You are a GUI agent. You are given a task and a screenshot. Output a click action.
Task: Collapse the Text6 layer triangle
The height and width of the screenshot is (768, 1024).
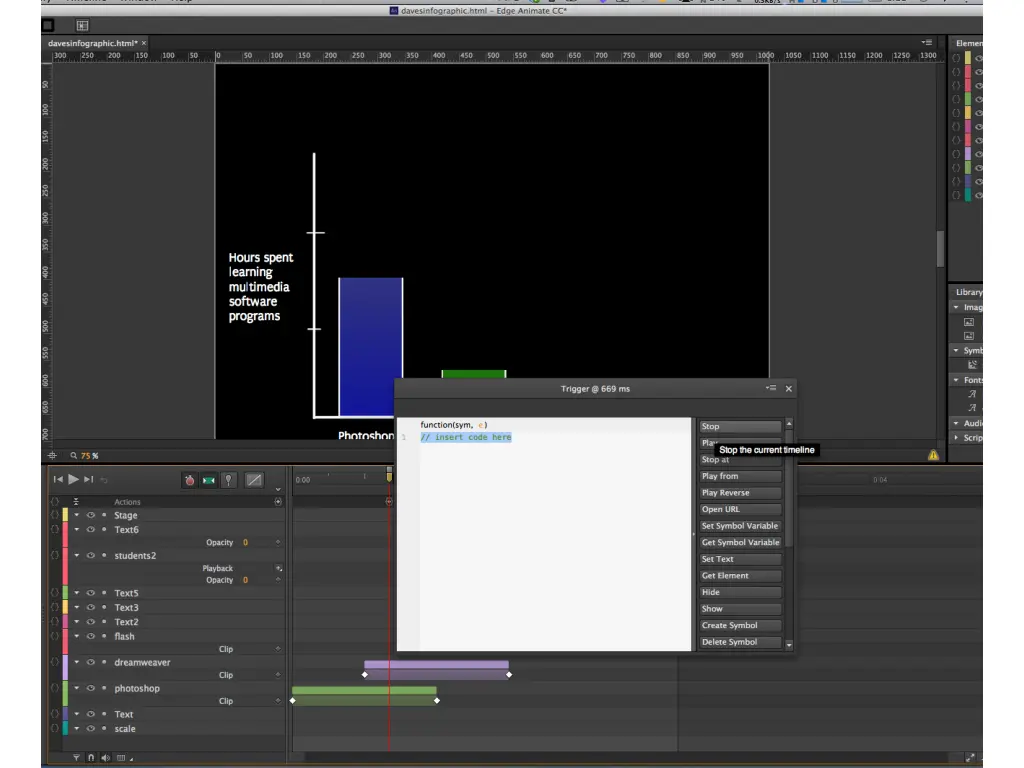(76, 530)
